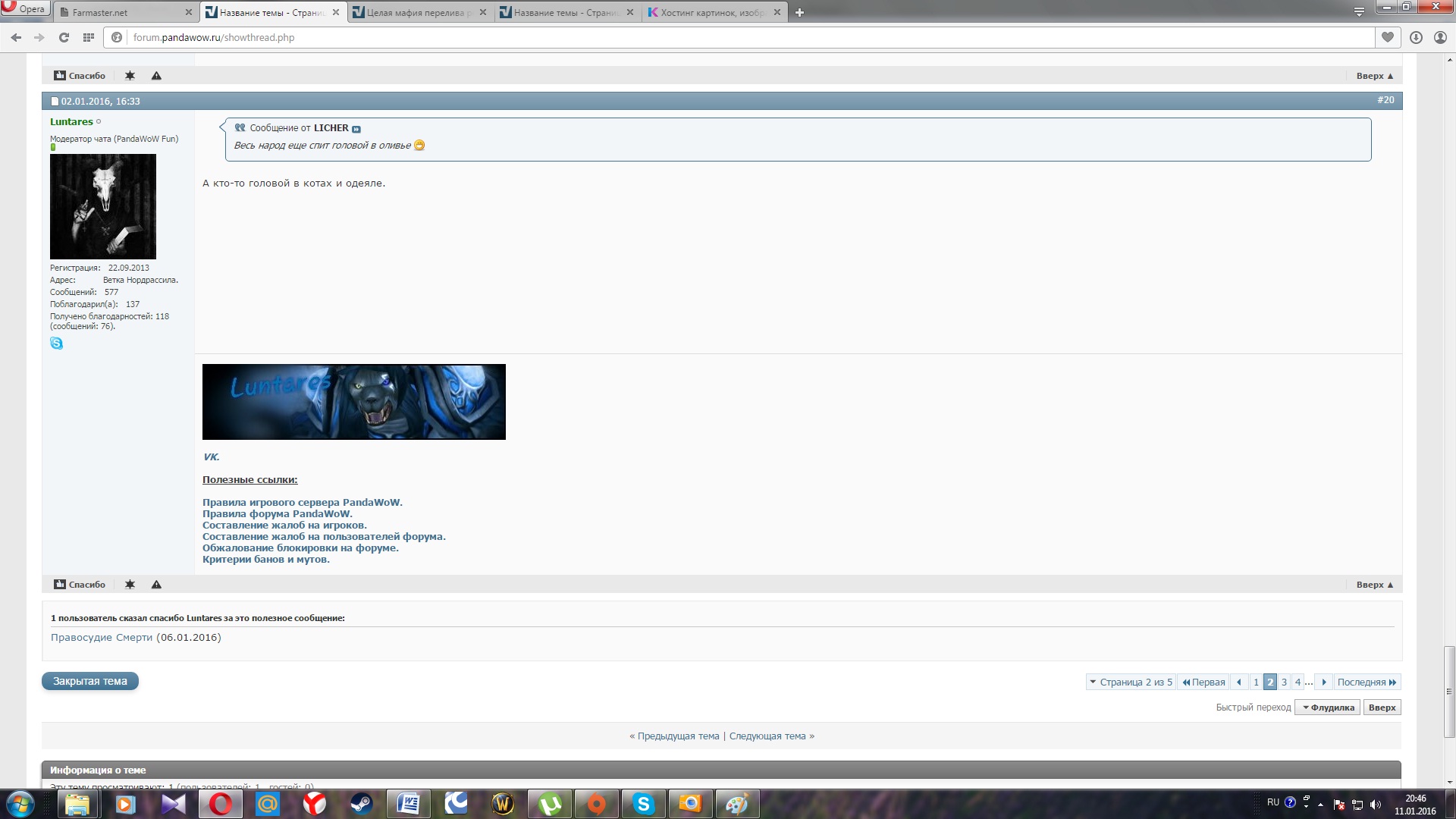This screenshot has height=819, width=1456.
Task: Click the report post warning triangle icon
Action: coord(156,585)
